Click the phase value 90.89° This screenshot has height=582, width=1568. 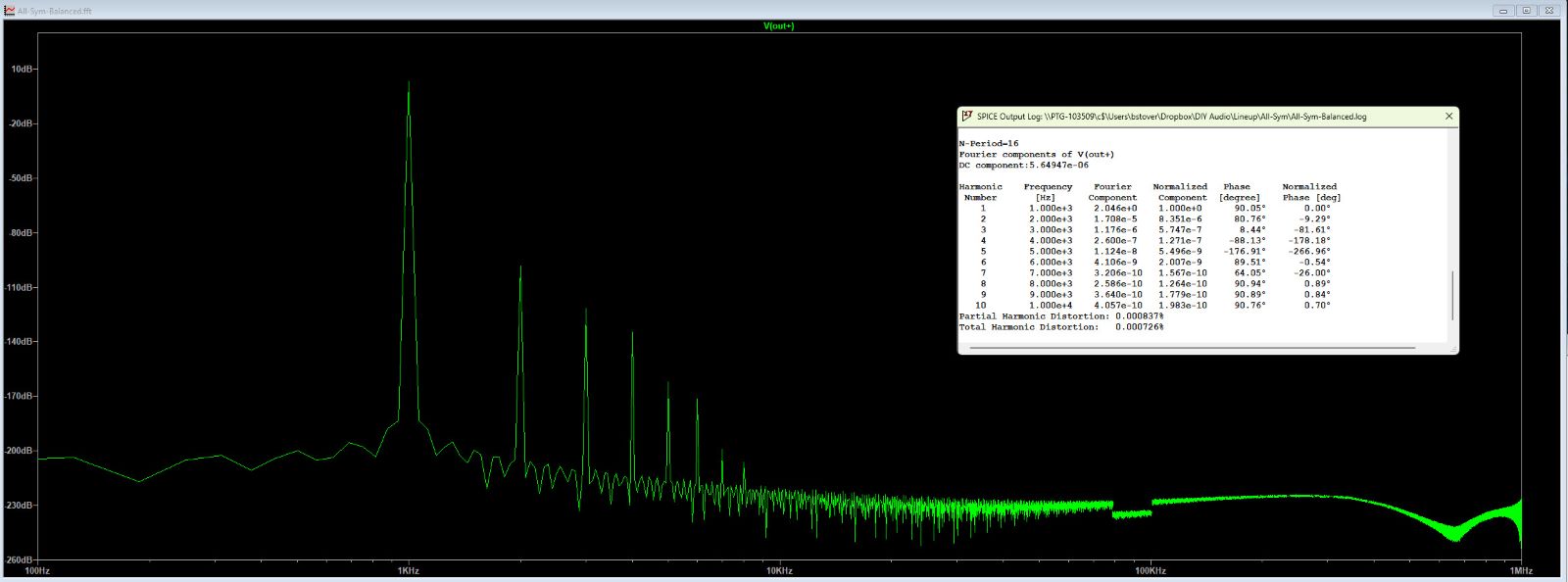pyautogui.click(x=1249, y=295)
